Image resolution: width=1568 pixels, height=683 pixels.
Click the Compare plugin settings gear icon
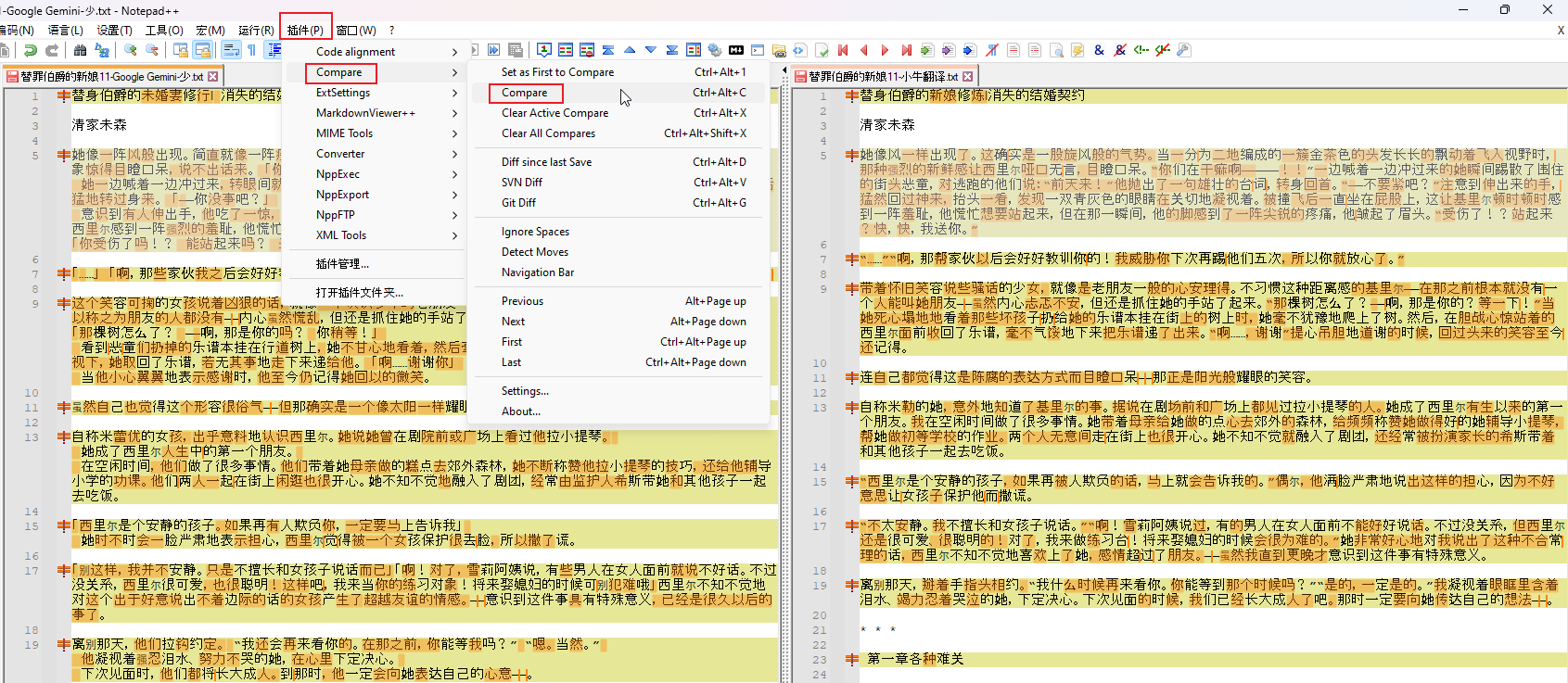[715, 50]
